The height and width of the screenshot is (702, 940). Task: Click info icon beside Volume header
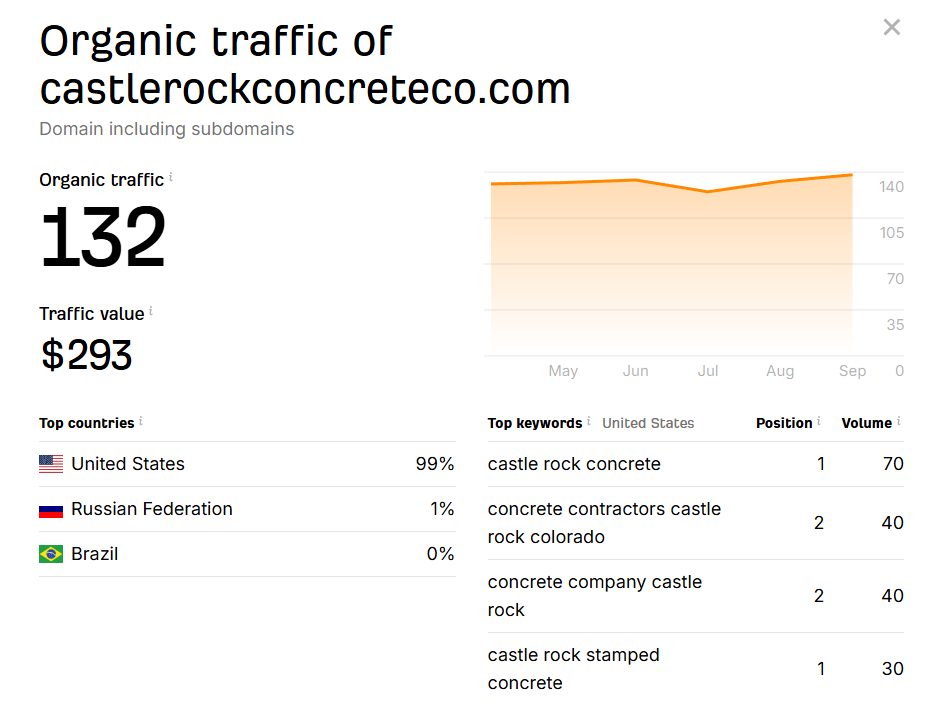(899, 421)
